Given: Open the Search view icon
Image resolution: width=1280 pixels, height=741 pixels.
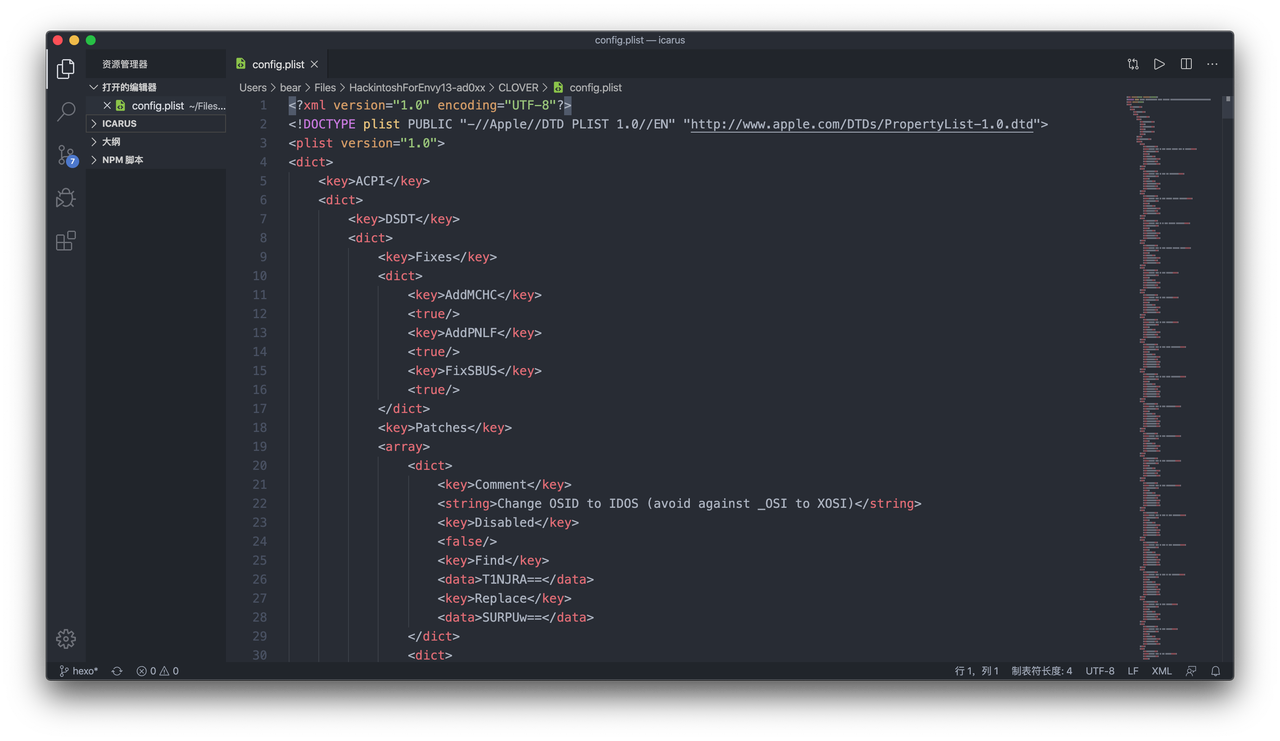Looking at the screenshot, I should pyautogui.click(x=66, y=111).
